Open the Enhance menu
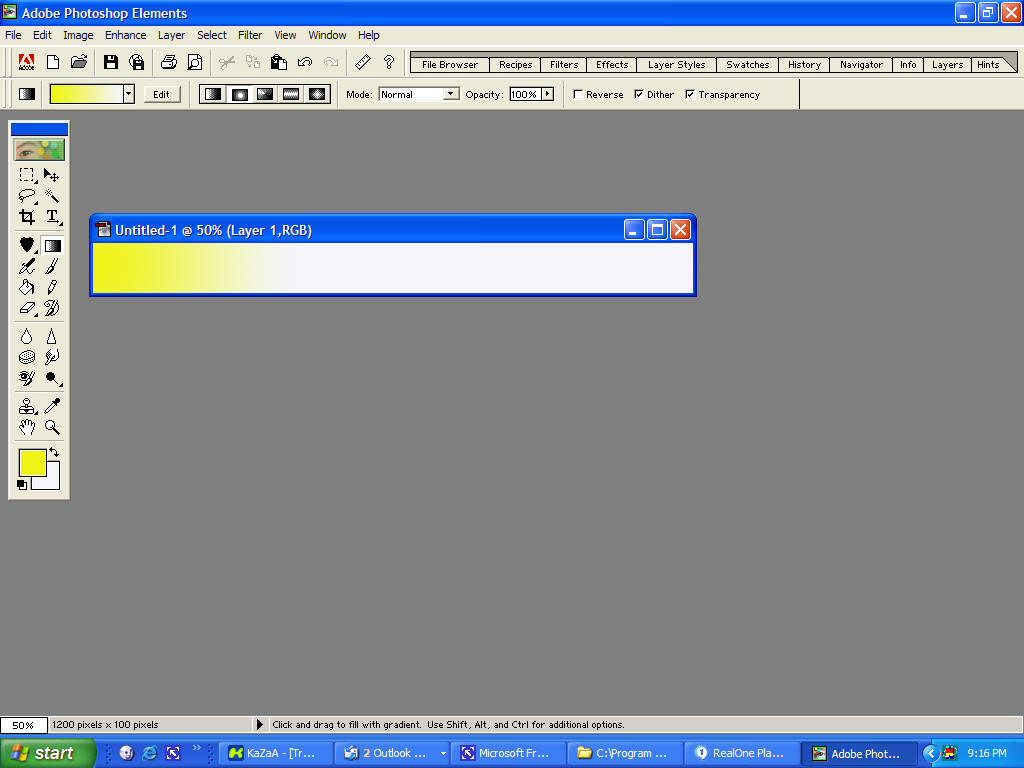The height and width of the screenshot is (768, 1024). tap(125, 35)
